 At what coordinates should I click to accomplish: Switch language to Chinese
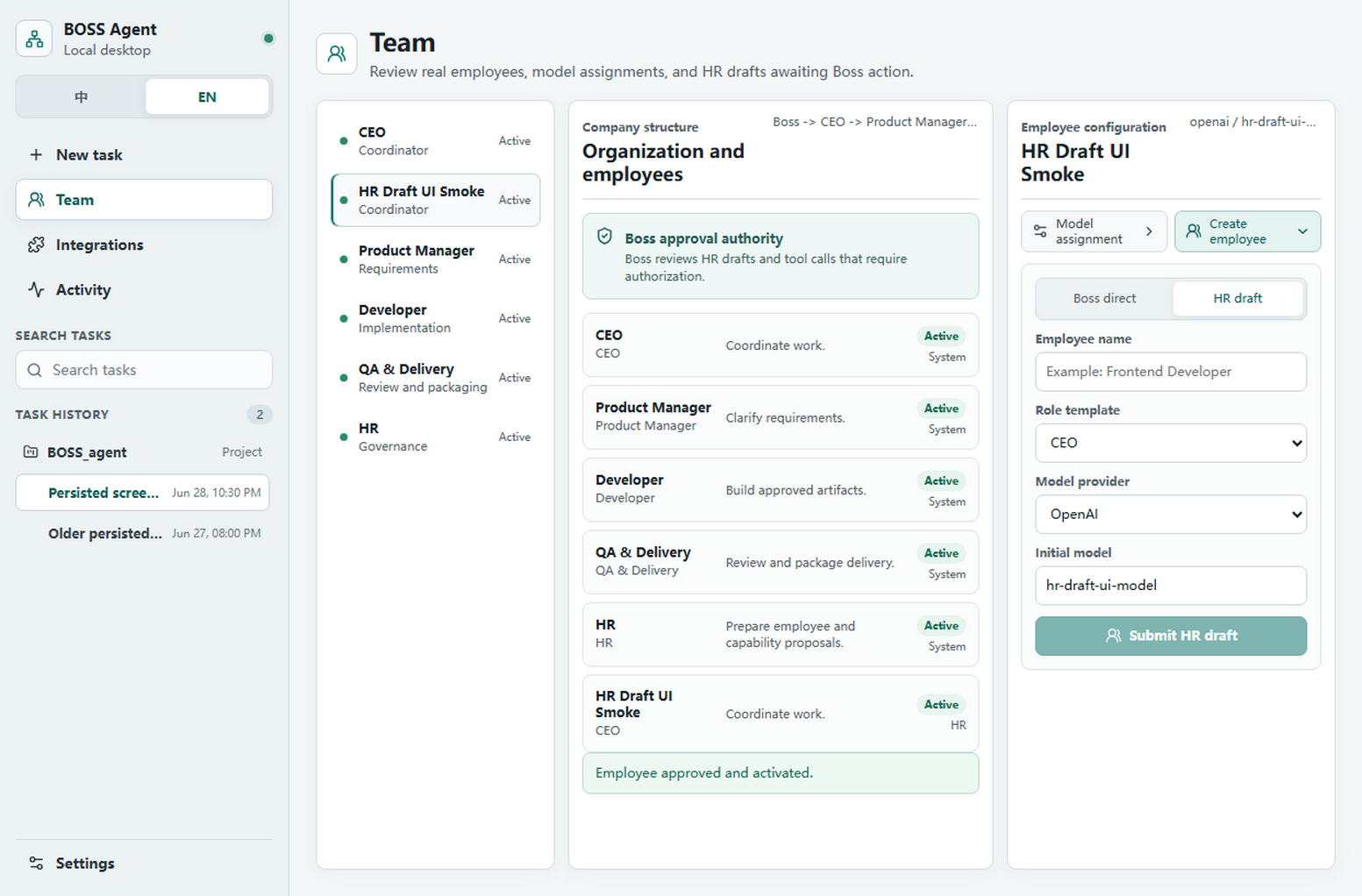tap(81, 96)
